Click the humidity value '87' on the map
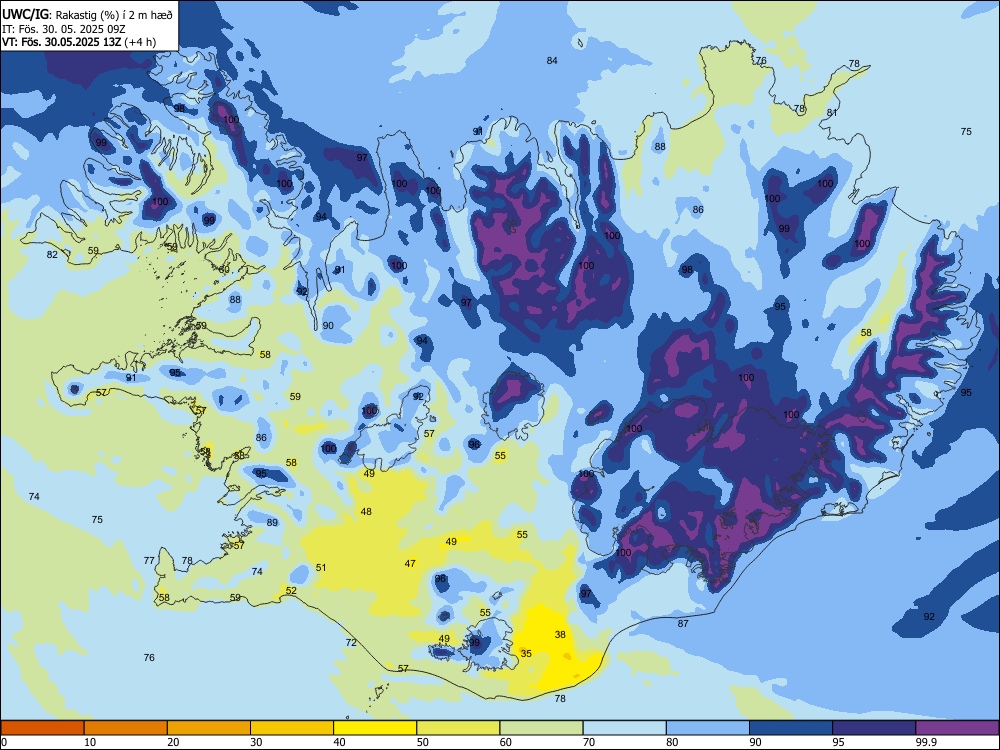This screenshot has width=1000, height=750. [x=683, y=623]
